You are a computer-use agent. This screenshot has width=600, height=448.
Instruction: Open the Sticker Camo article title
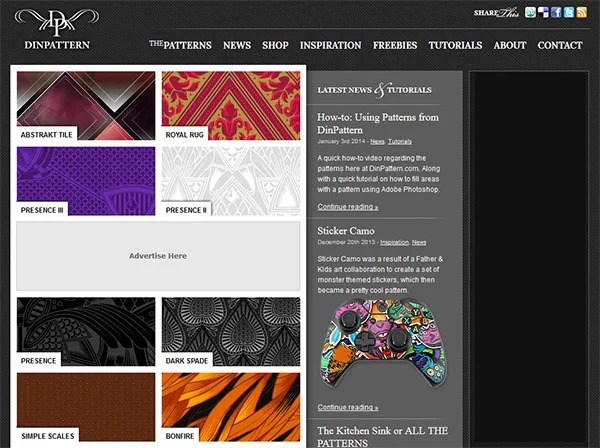click(346, 231)
